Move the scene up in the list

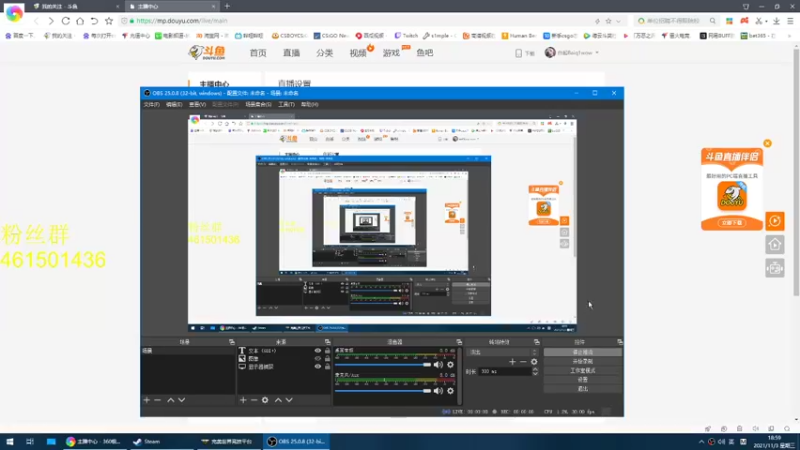point(170,400)
